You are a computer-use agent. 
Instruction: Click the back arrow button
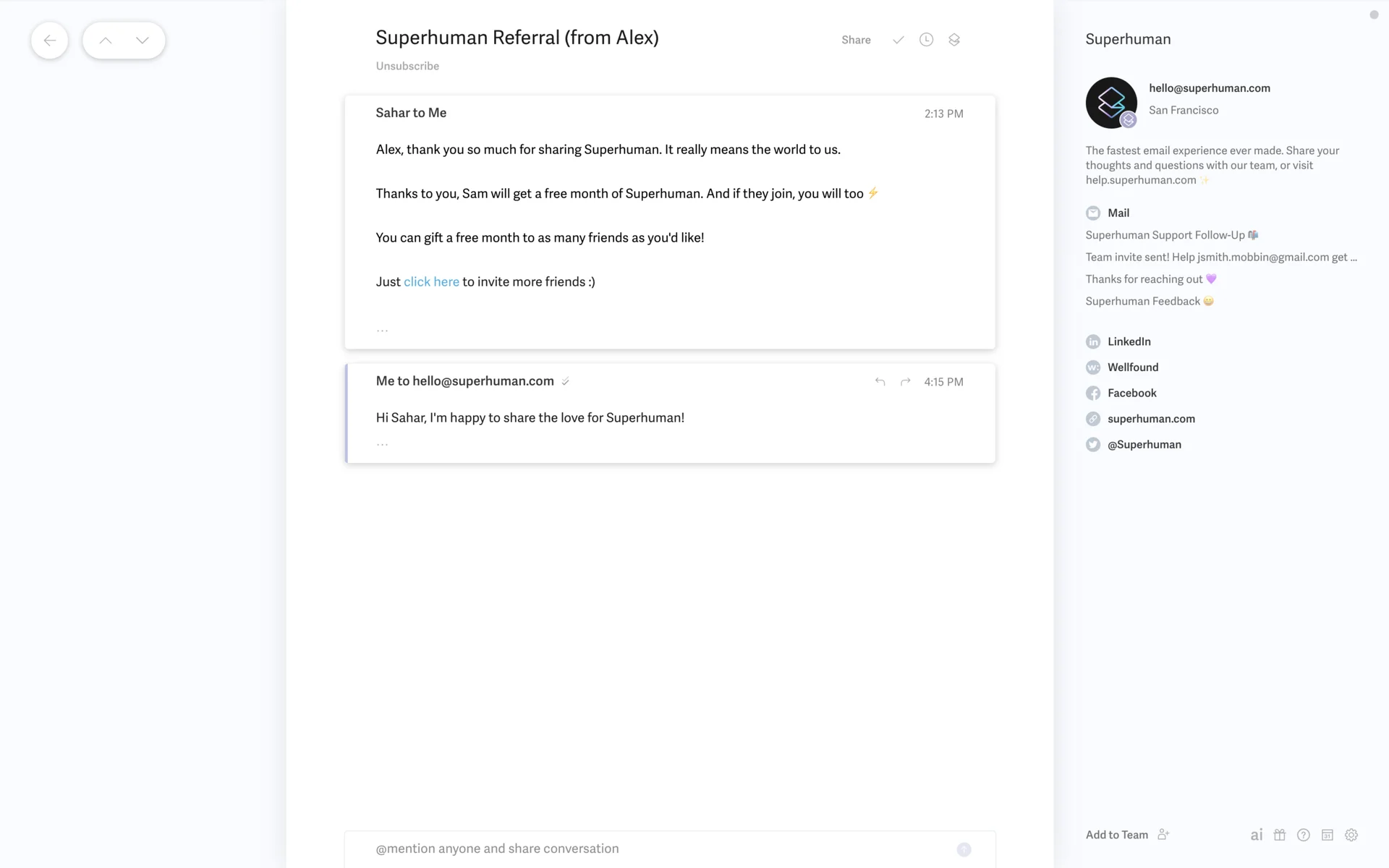tap(49, 41)
